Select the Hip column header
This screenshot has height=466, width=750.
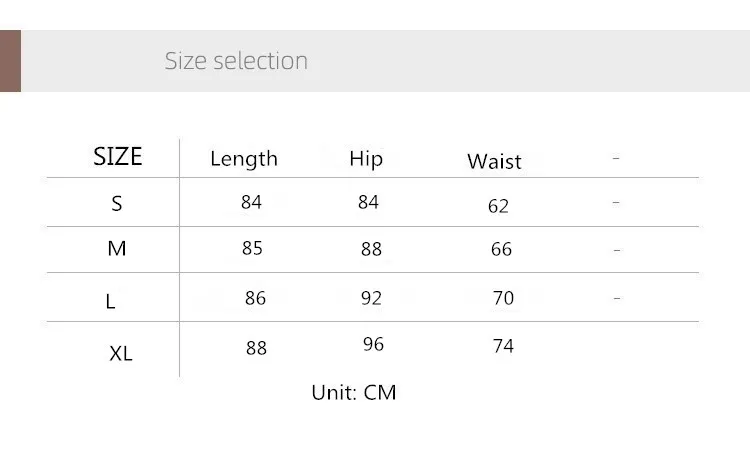pyautogui.click(x=366, y=159)
